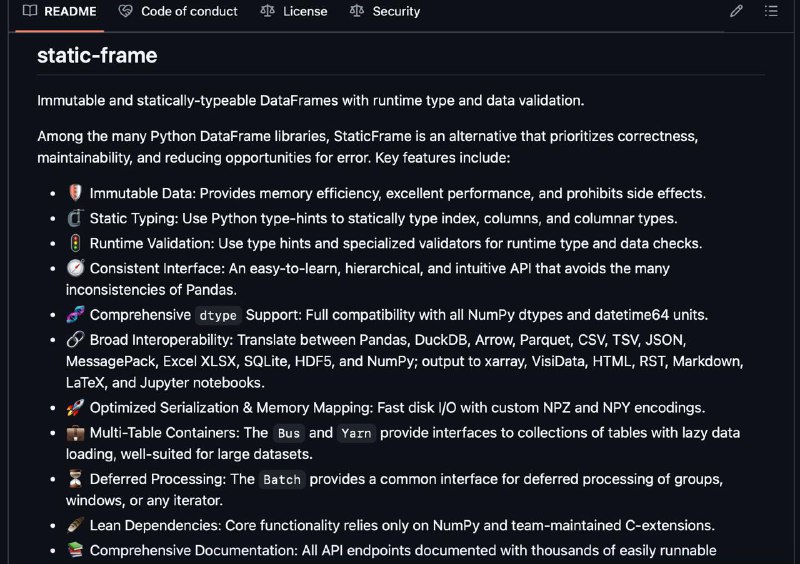The width and height of the screenshot is (800, 564).
Task: Click the heart icon beside Code of conduct
Action: pyautogui.click(x=126, y=11)
